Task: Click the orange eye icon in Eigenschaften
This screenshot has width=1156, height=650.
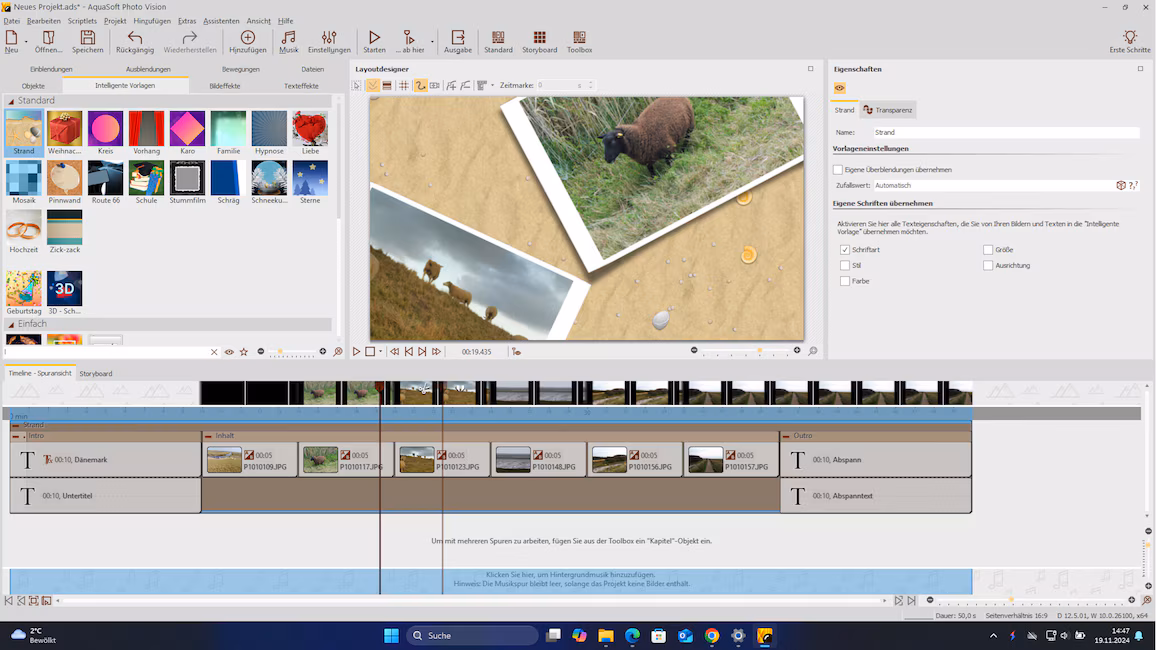Action: (840, 88)
